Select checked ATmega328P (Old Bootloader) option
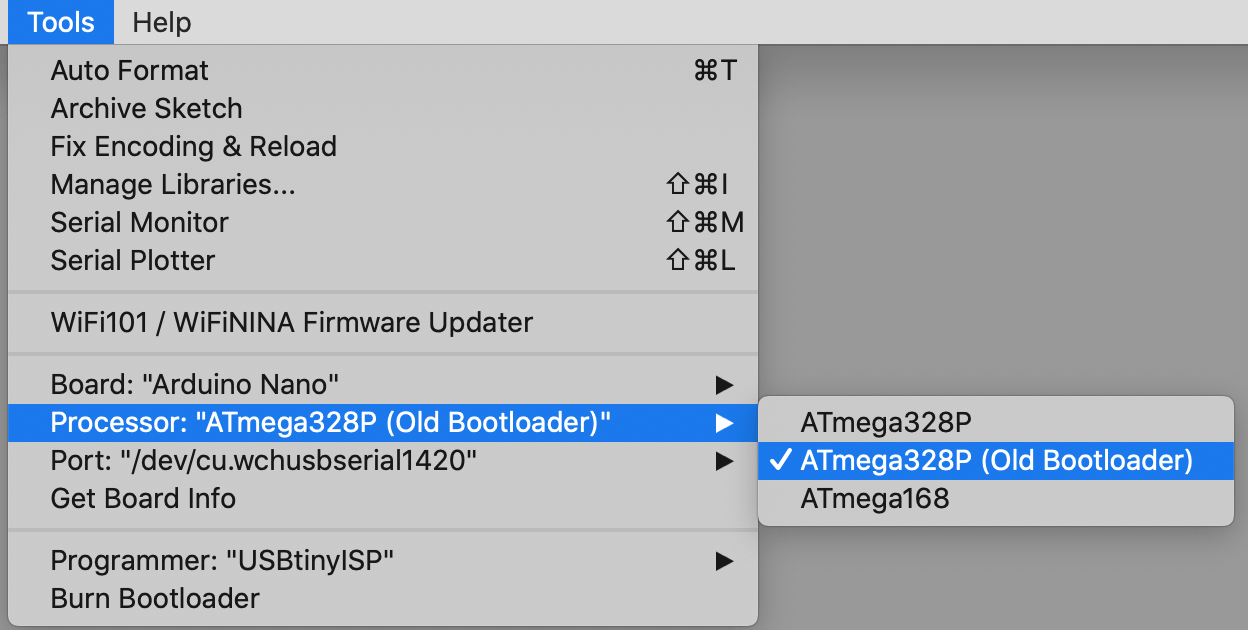Screen dimensions: 1248x630 996,461
